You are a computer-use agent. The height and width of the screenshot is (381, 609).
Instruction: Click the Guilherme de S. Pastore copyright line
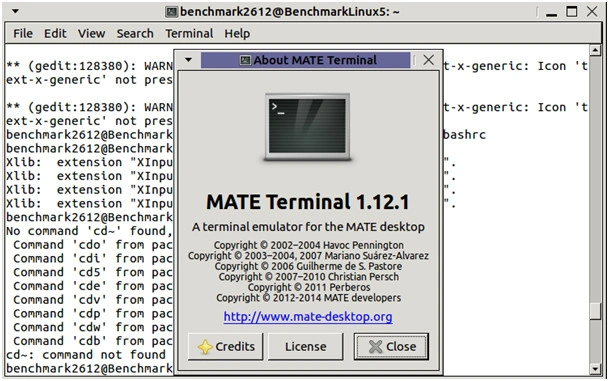[x=308, y=266]
